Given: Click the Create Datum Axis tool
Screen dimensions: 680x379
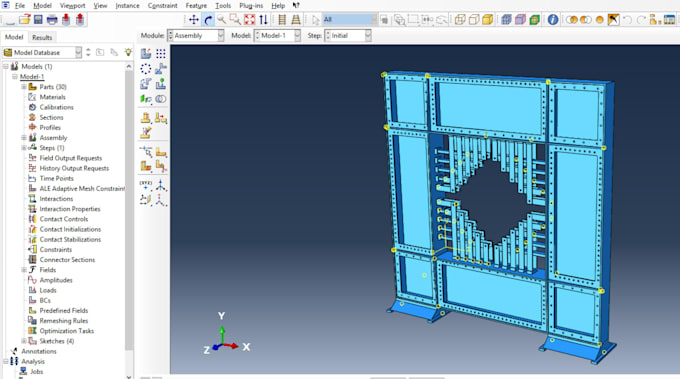Looking at the screenshot, I should (x=161, y=185).
